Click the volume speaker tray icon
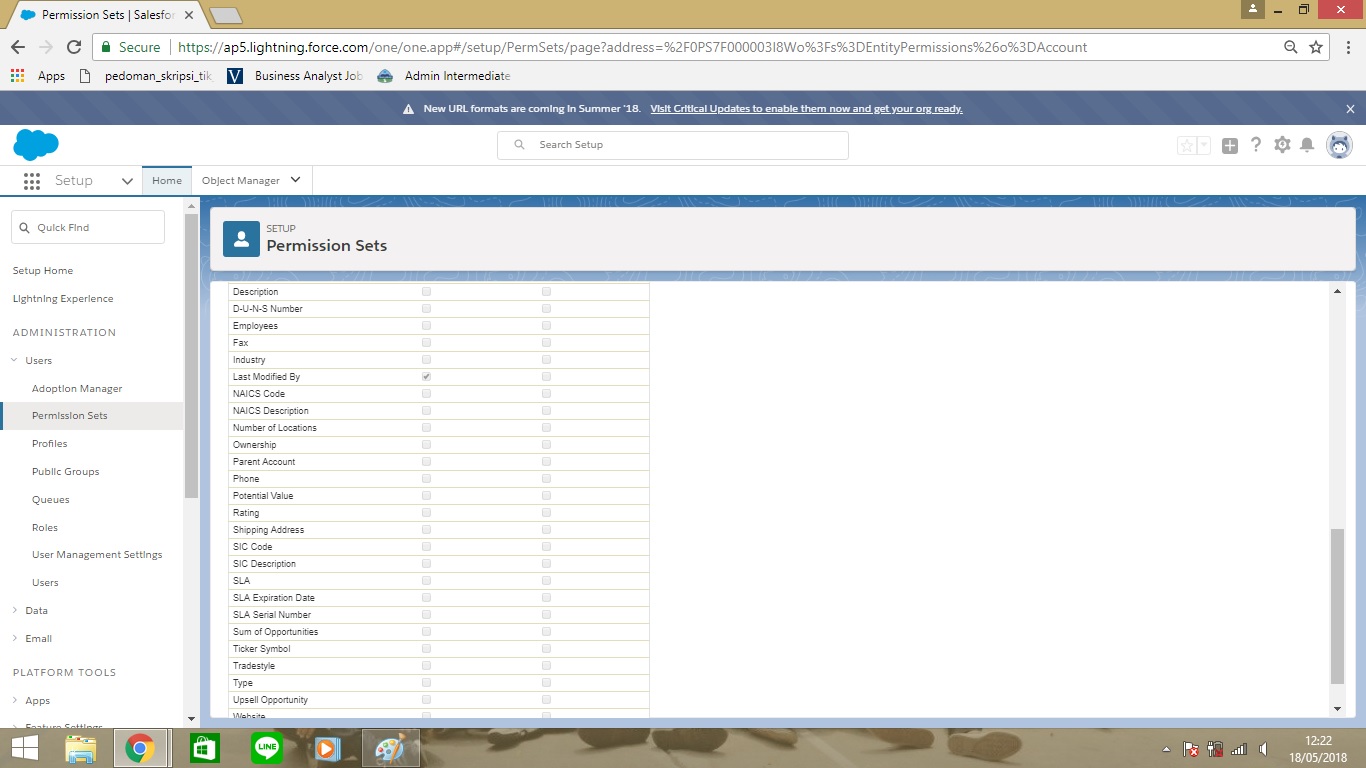The image size is (1366, 768). (1265, 749)
